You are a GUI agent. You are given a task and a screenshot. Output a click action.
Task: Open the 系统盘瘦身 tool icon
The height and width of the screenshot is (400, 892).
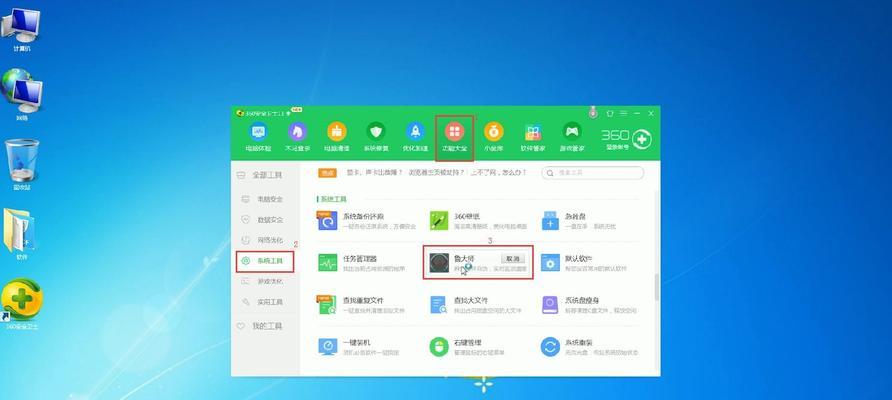[550, 304]
